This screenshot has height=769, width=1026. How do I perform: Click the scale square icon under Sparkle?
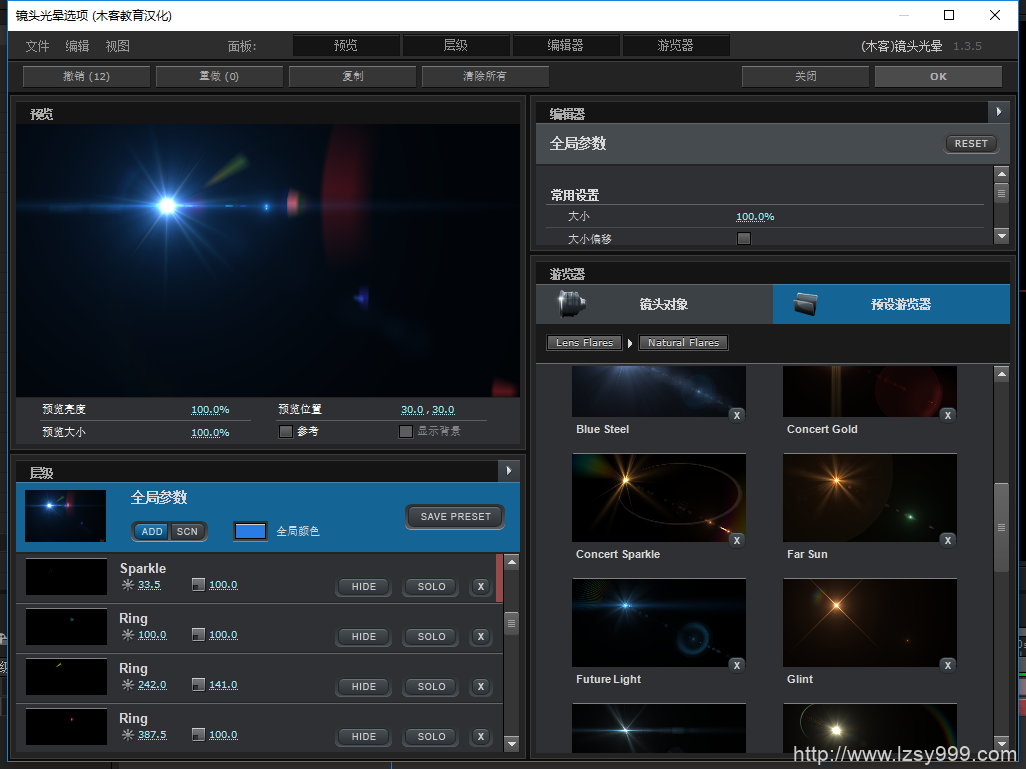pyautogui.click(x=198, y=585)
